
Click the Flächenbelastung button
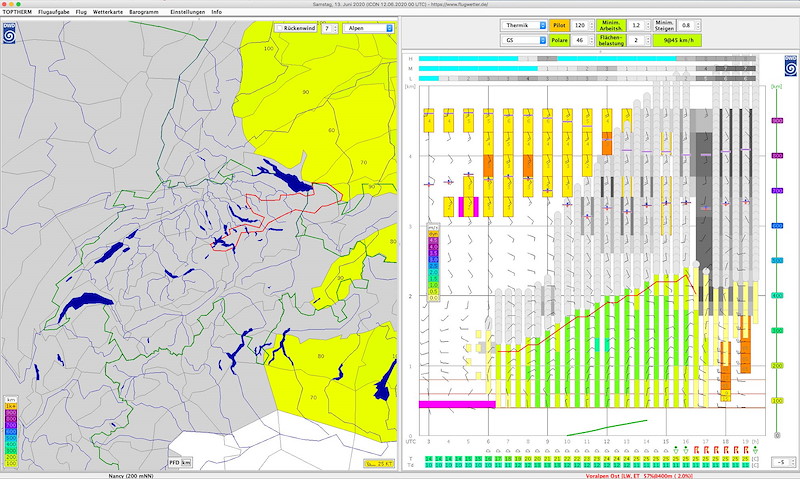[612, 40]
